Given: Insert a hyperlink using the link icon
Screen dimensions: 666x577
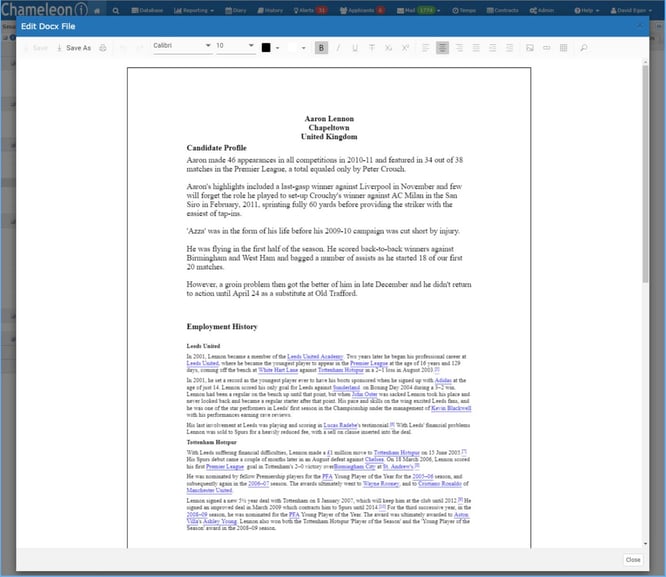Looking at the screenshot, I should pos(547,48).
